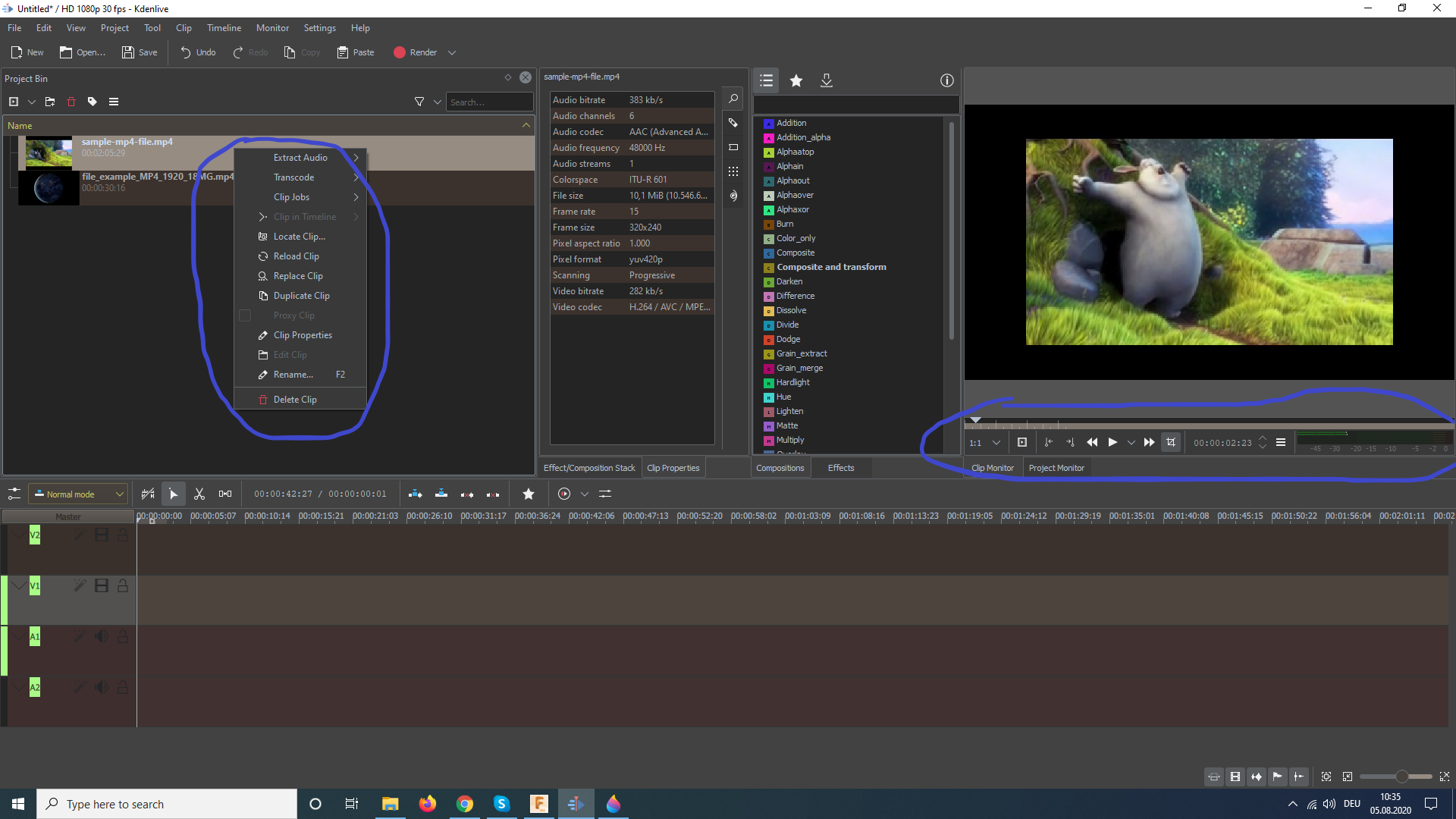The width and height of the screenshot is (1456, 819).
Task: Click the Project Bin search field
Action: point(489,102)
